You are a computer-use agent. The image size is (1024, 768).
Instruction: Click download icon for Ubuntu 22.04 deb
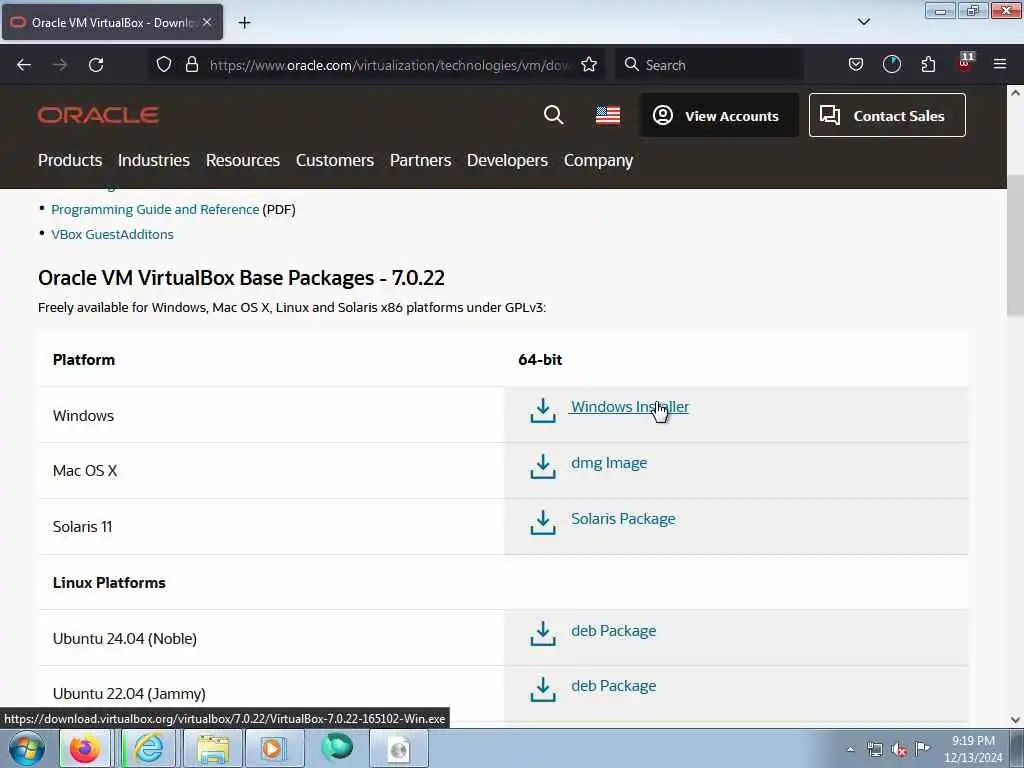(x=543, y=689)
